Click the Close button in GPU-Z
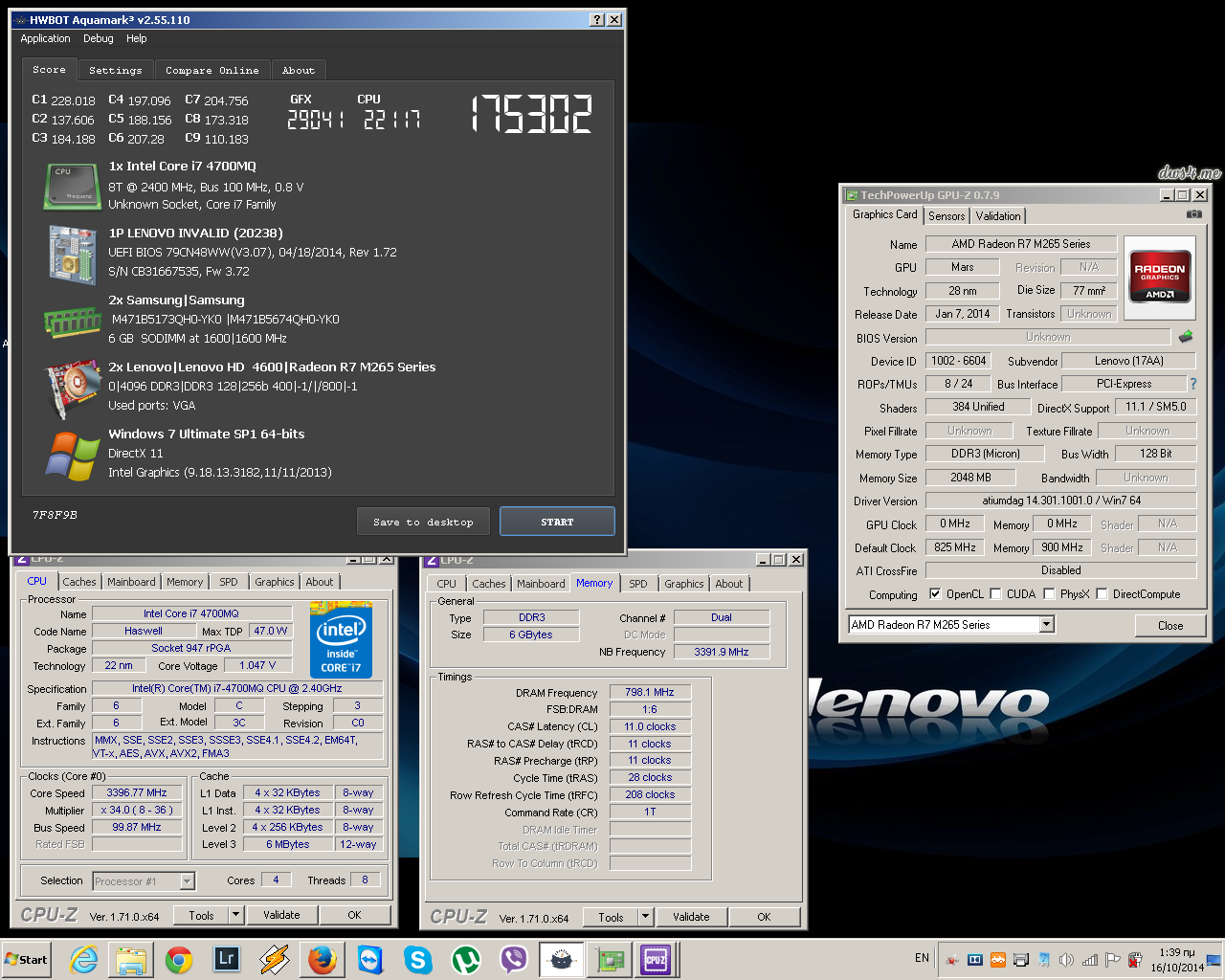The image size is (1225, 980). coord(1170,625)
